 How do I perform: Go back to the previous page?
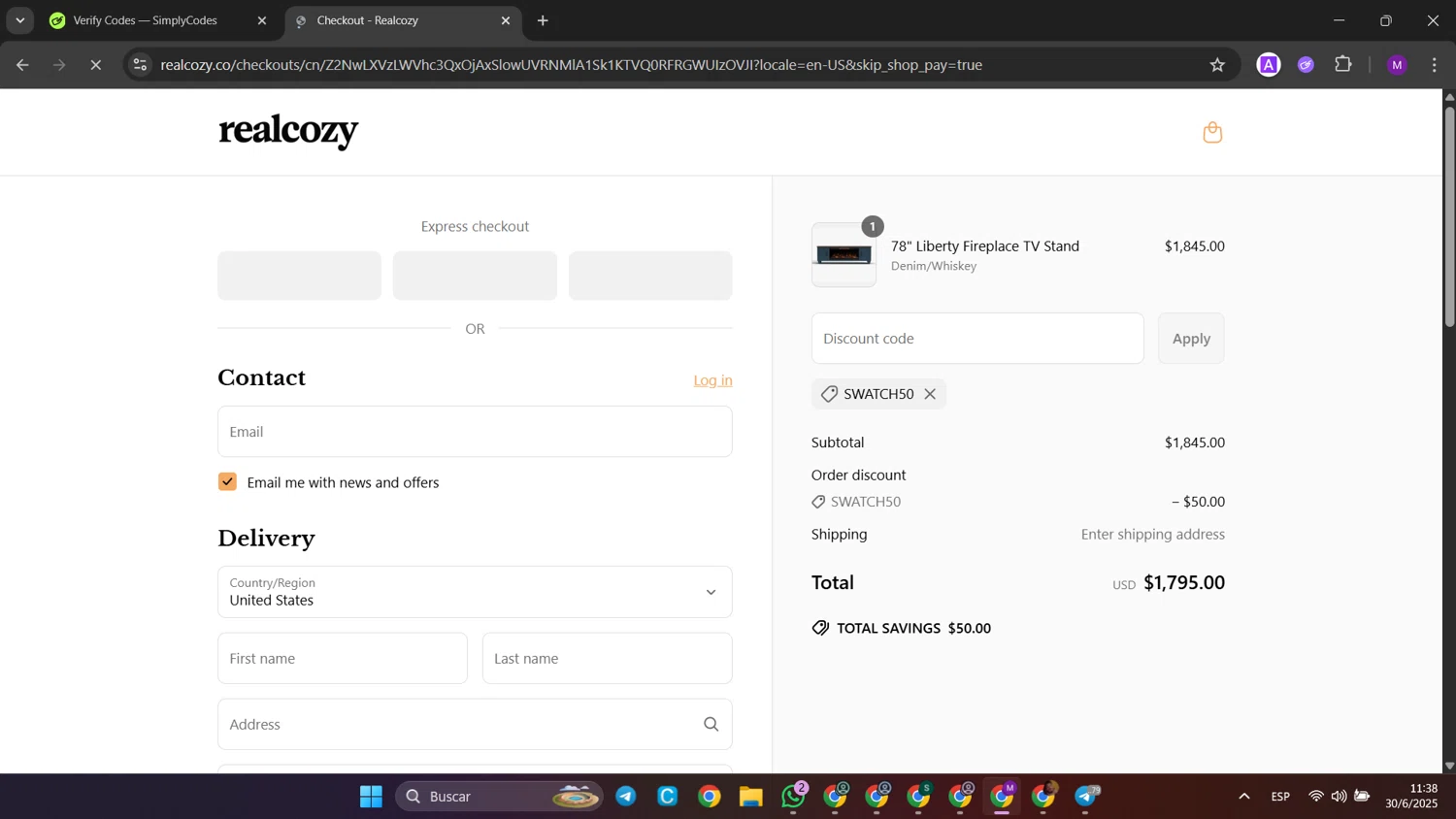(x=22, y=65)
